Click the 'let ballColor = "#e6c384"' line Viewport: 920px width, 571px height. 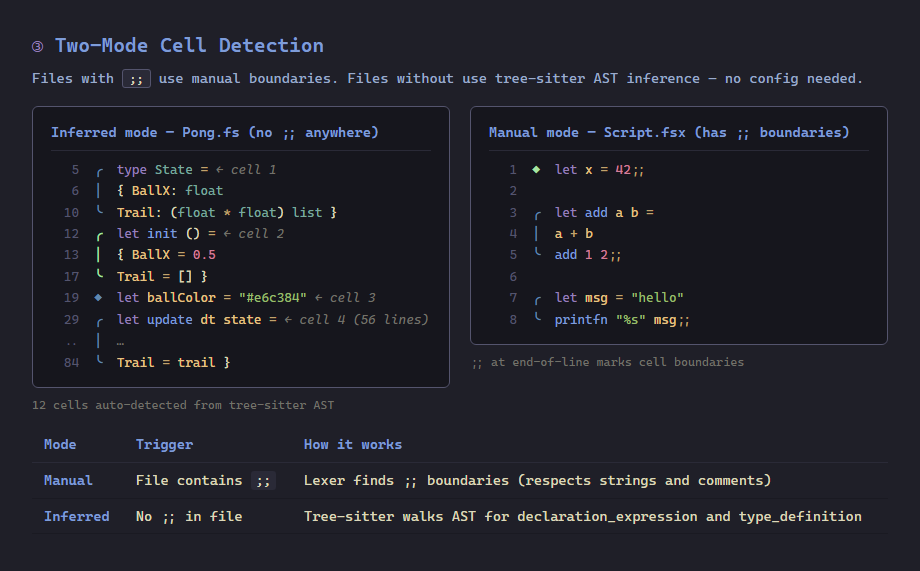coord(211,298)
